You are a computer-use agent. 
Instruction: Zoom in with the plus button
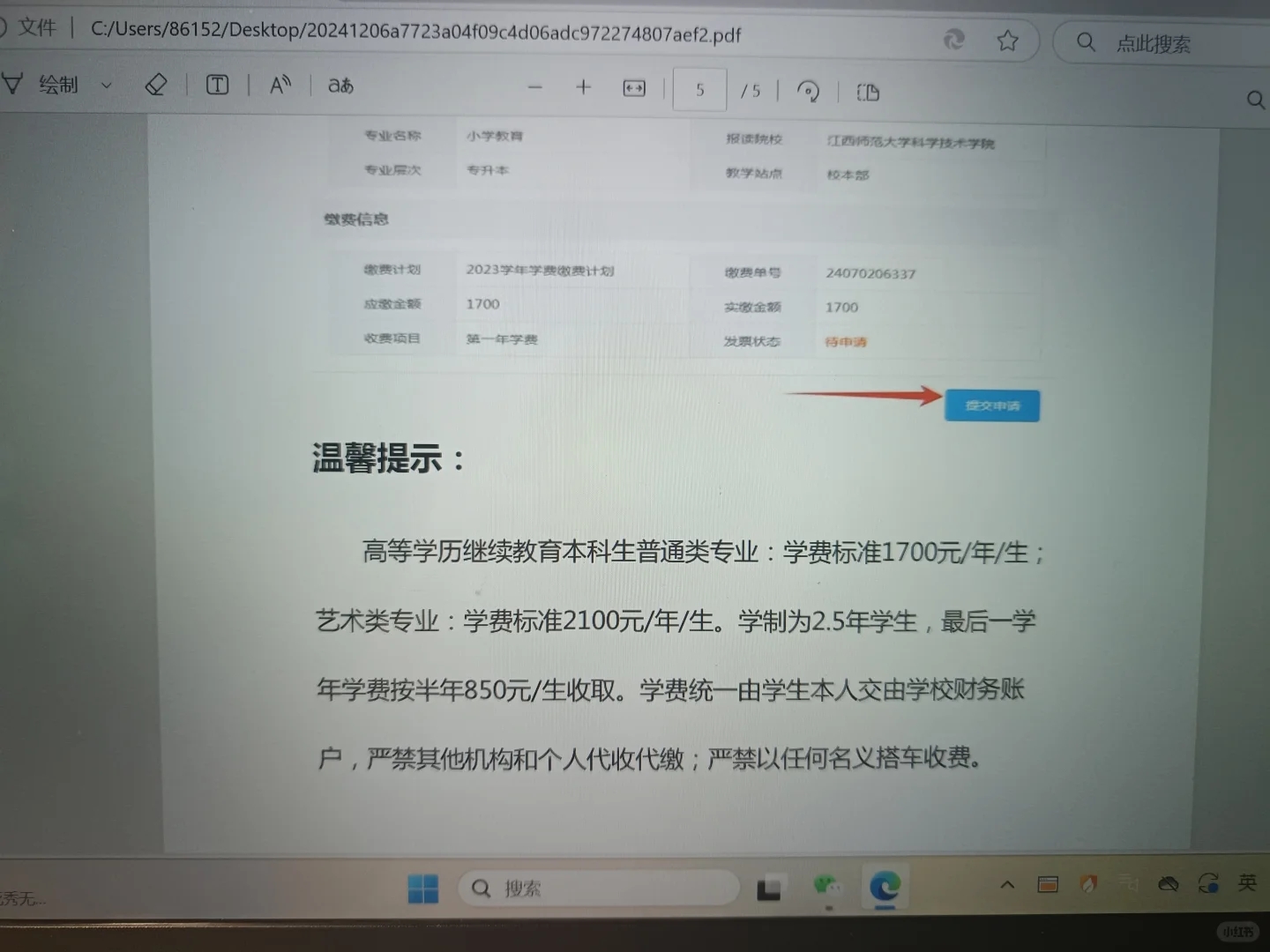pyautogui.click(x=583, y=86)
